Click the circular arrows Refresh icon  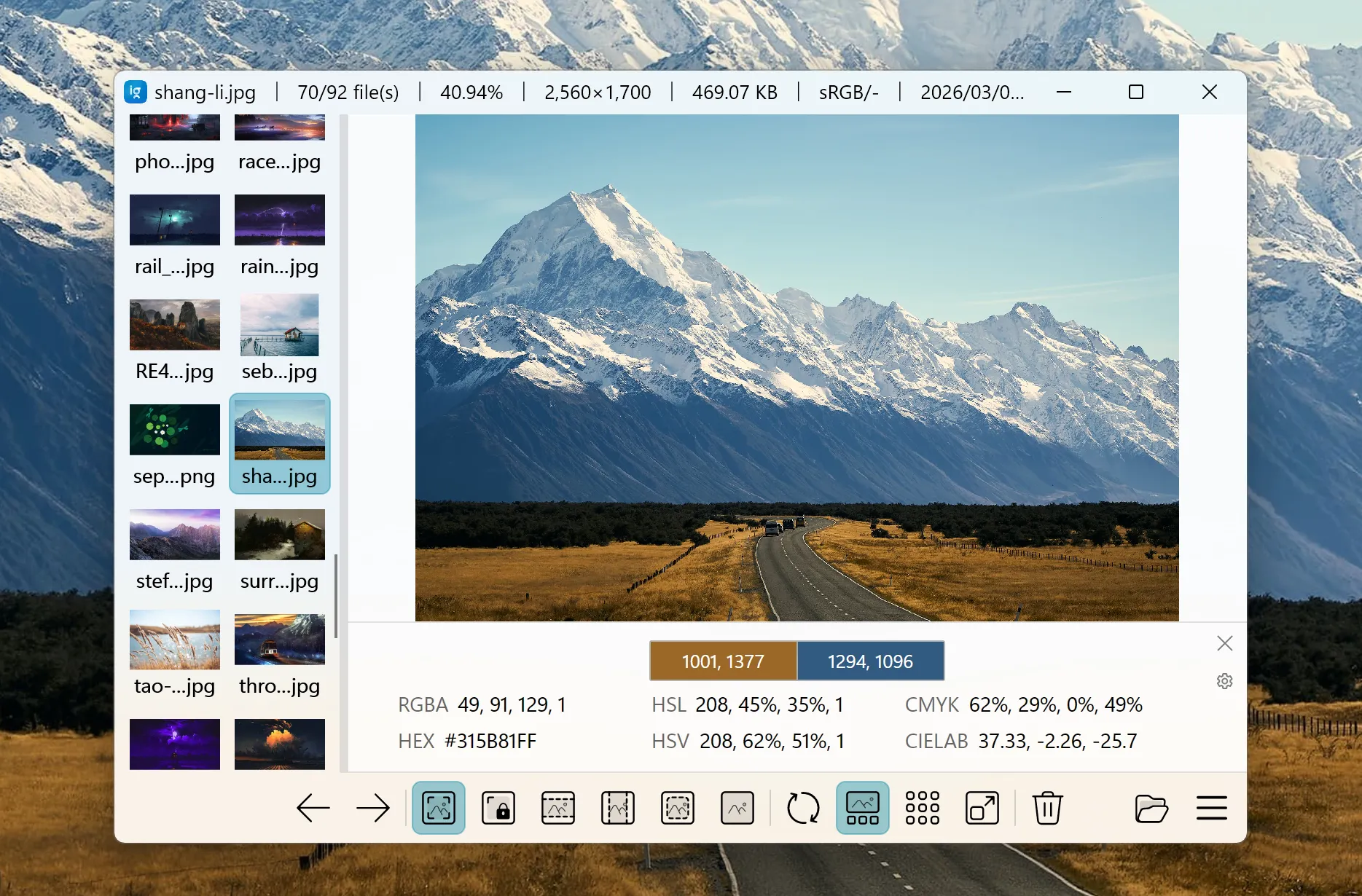click(x=803, y=808)
